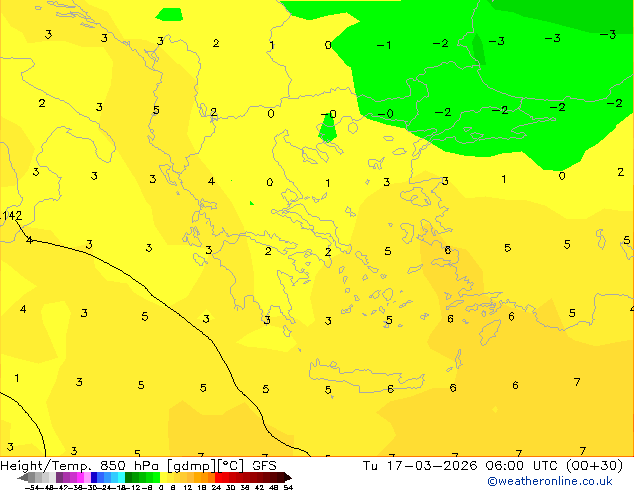Click the dark right arrow of legend bar
The width and height of the screenshot is (634, 490).
(288, 477)
